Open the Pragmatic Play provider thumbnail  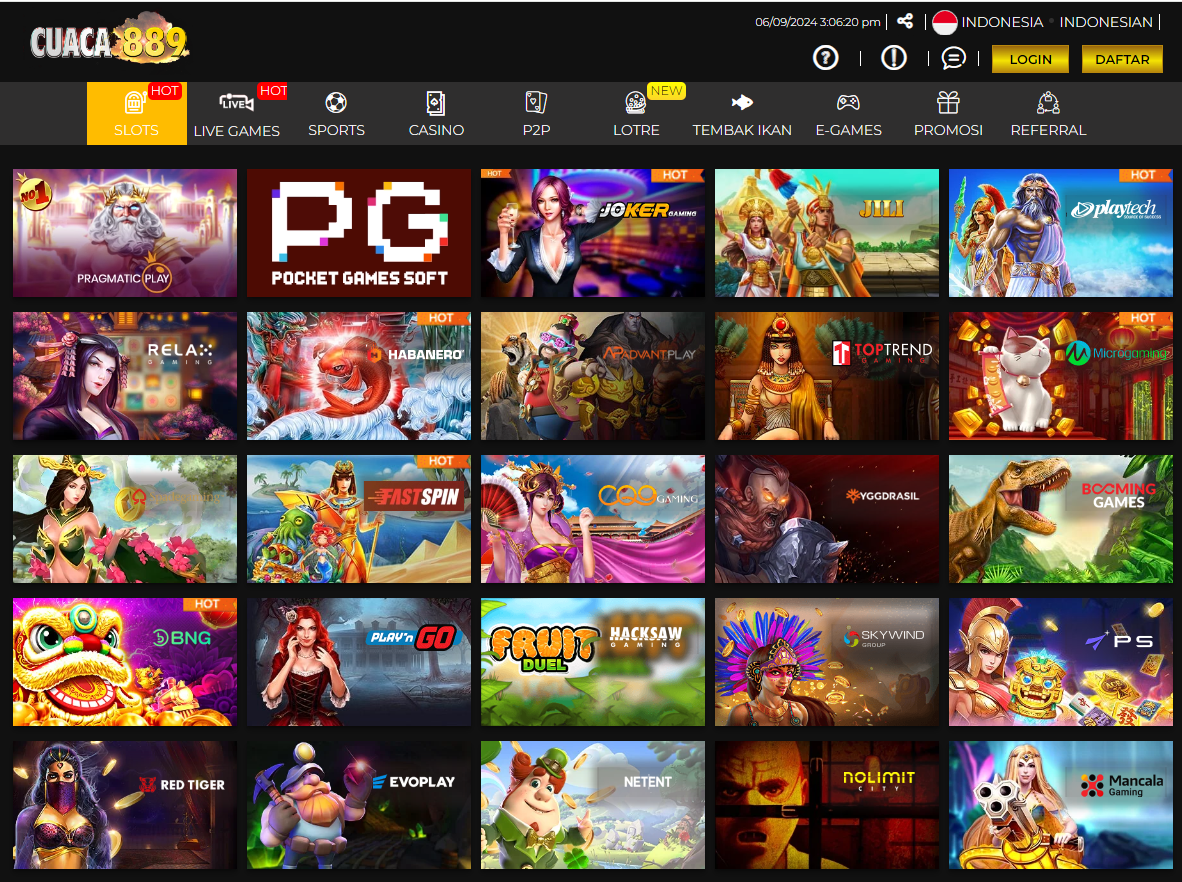[124, 233]
